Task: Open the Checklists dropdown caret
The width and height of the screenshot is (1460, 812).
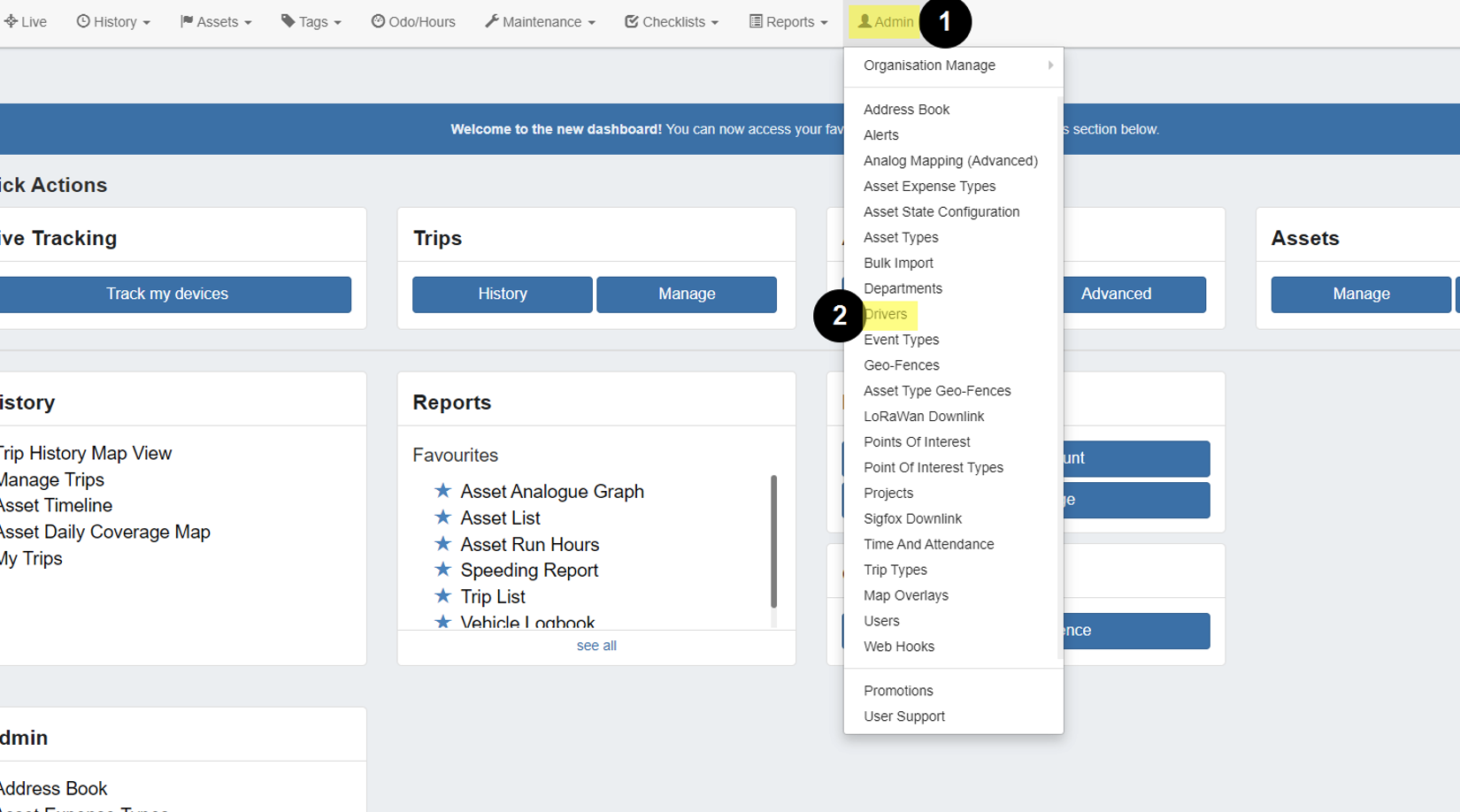Action: pos(714,23)
